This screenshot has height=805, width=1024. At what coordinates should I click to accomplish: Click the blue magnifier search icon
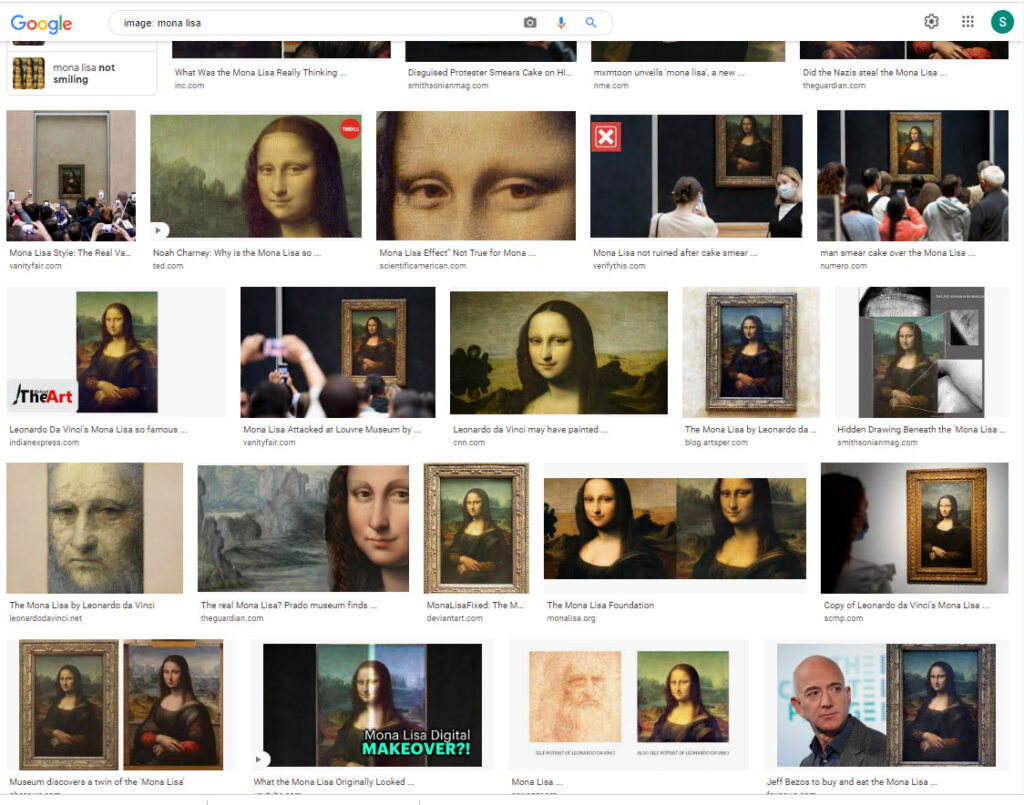(591, 22)
